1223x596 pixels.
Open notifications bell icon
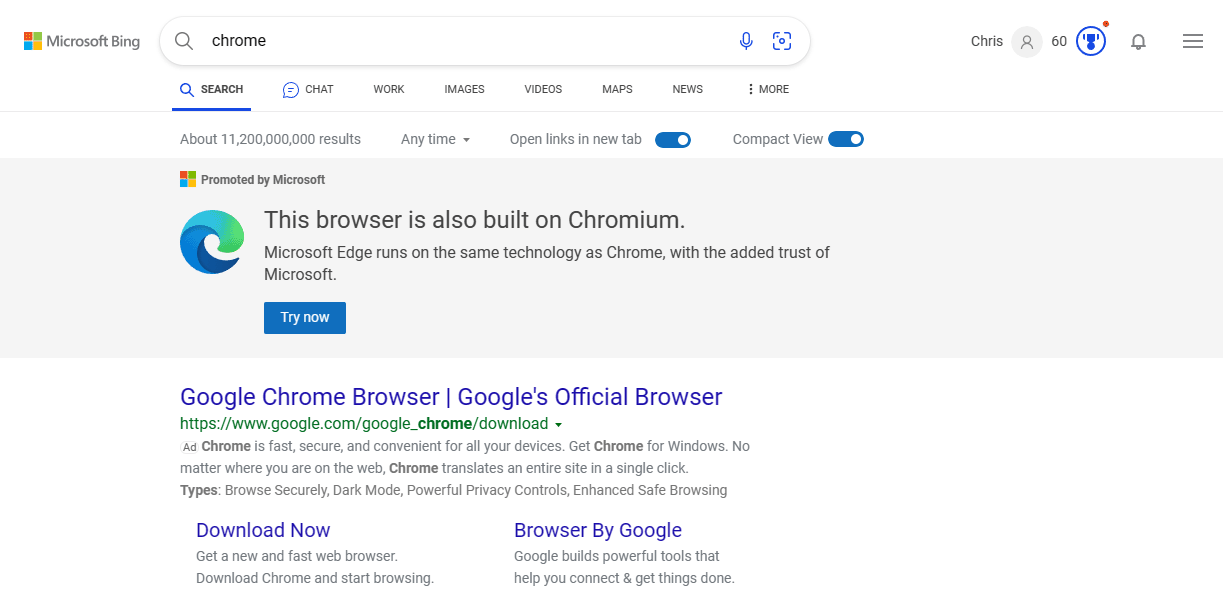(x=1138, y=42)
